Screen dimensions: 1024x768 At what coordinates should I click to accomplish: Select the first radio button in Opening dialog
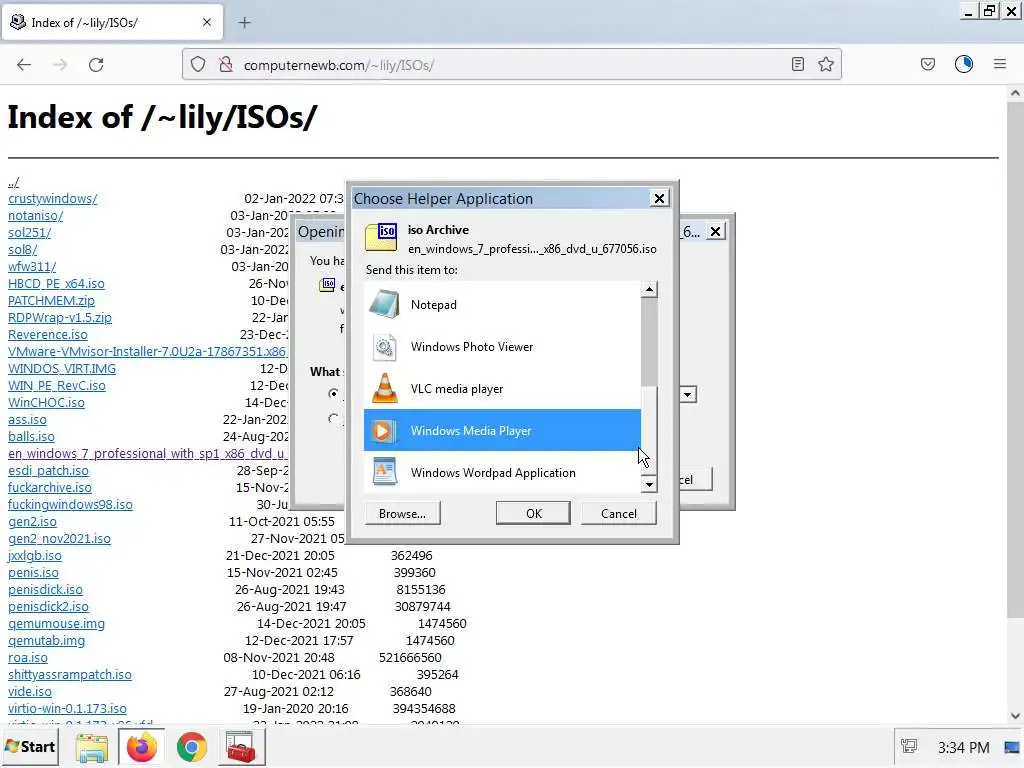[x=334, y=393]
